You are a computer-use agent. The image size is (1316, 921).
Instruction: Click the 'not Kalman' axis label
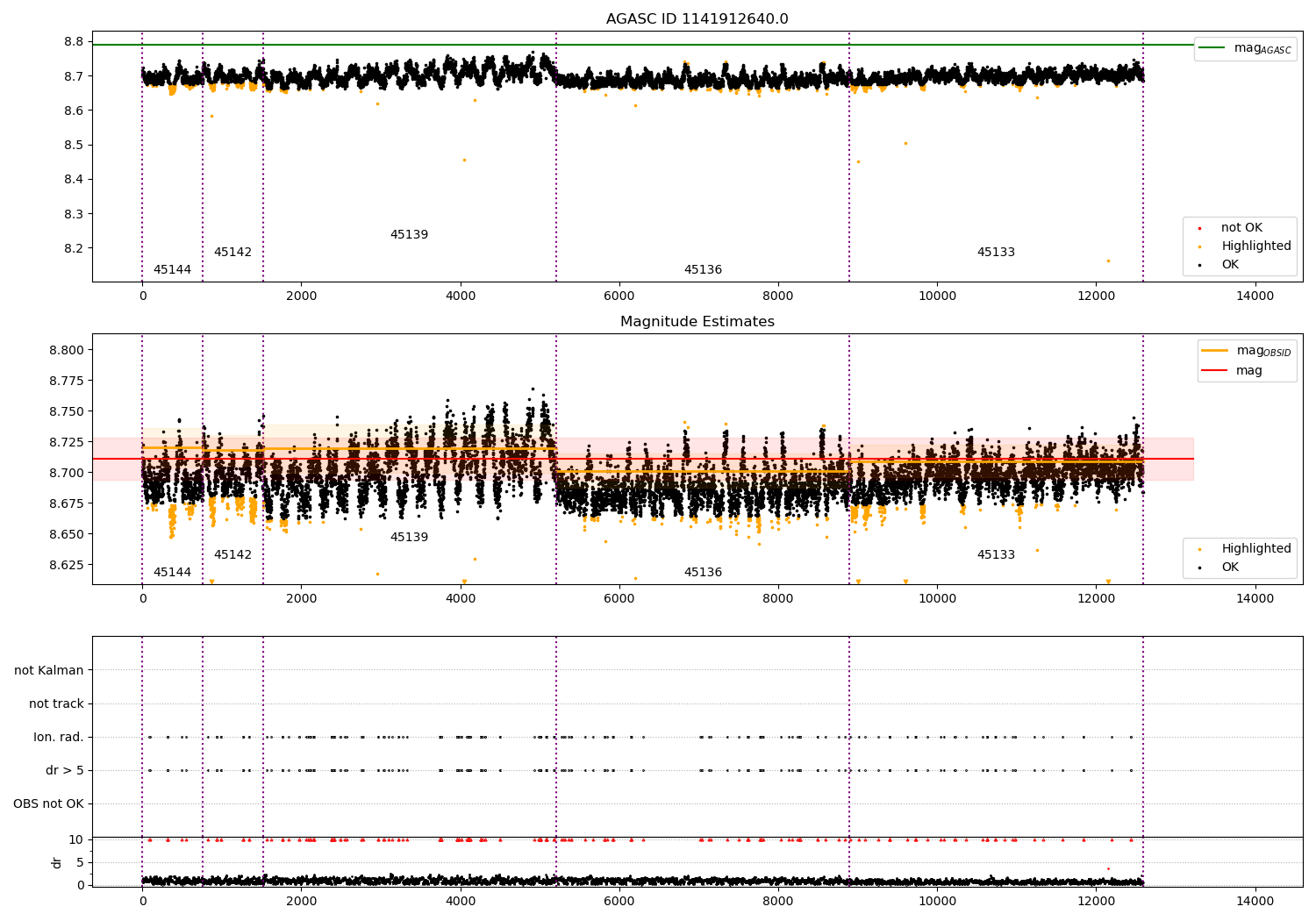[49, 670]
